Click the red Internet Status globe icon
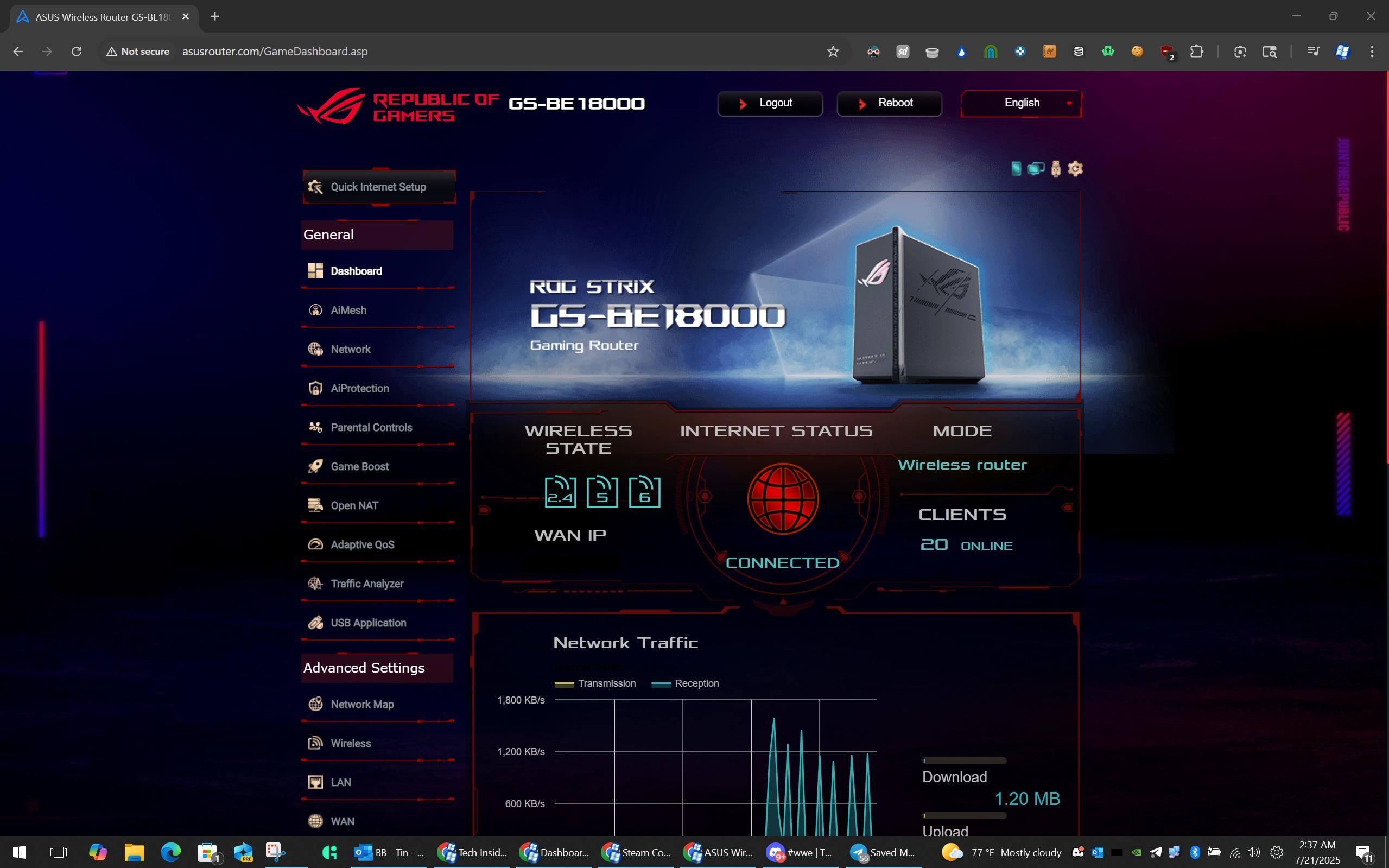Viewport: 1389px width, 868px height. coord(782,498)
